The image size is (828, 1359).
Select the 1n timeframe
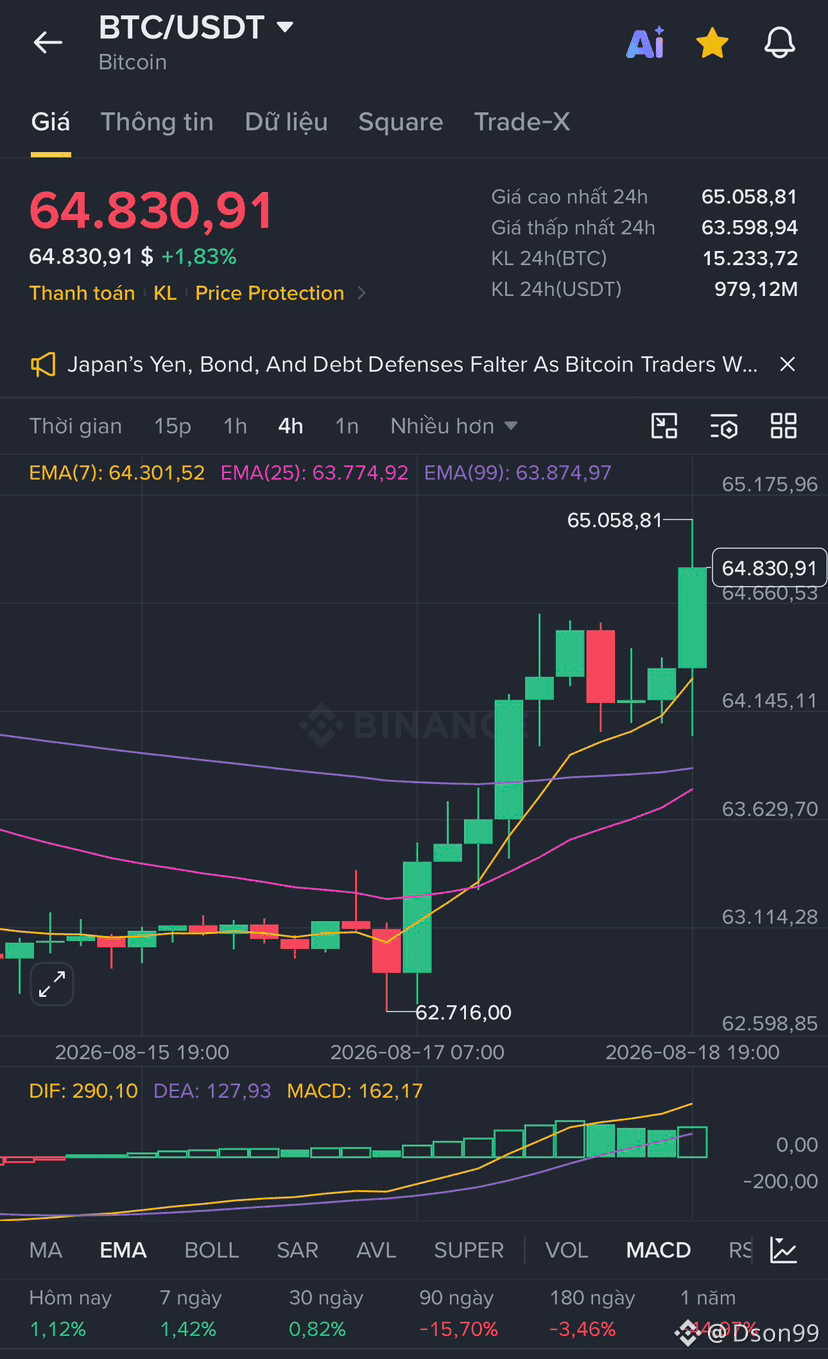[x=347, y=426]
